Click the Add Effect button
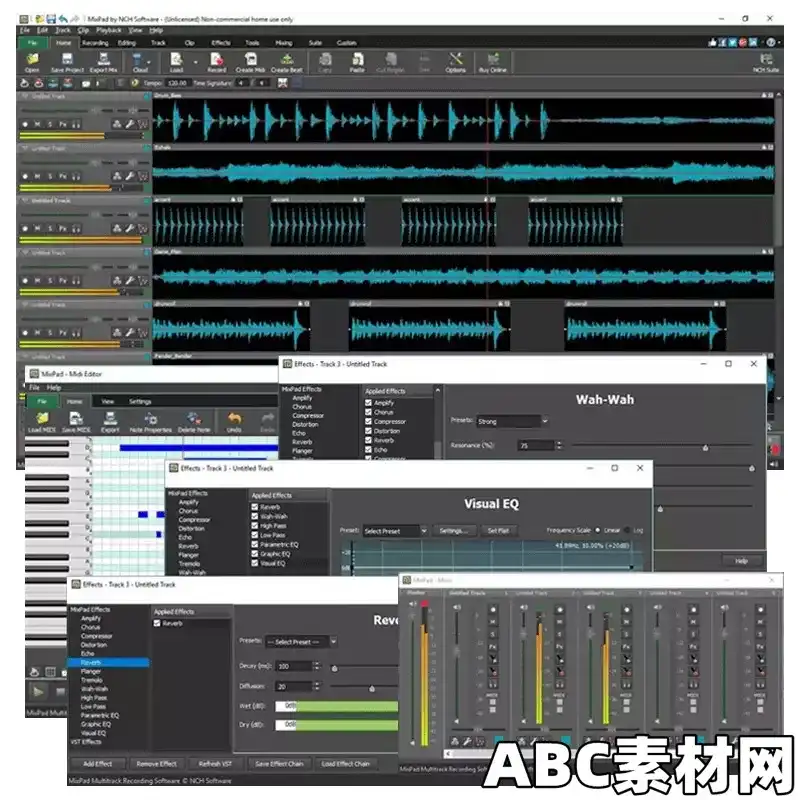The width and height of the screenshot is (800, 800). (97, 764)
